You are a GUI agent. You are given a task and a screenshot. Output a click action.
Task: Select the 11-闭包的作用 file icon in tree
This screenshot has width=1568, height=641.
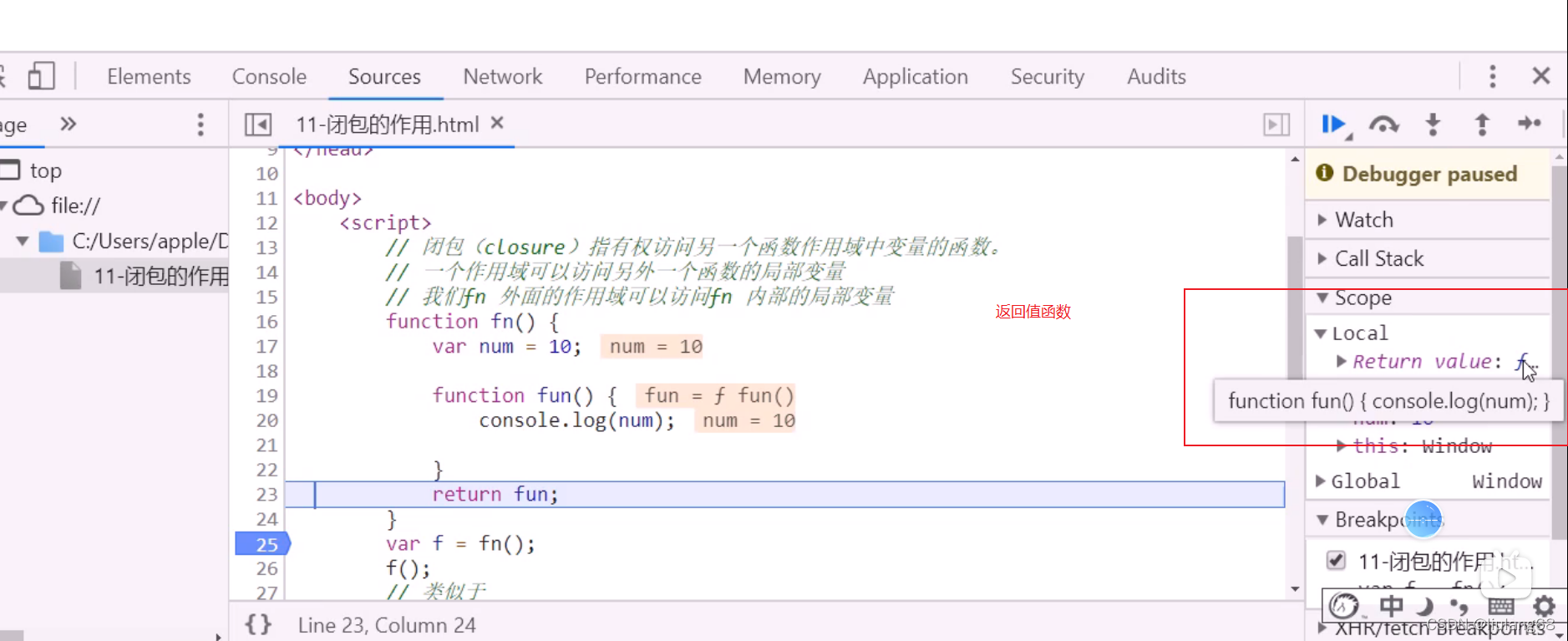(71, 276)
